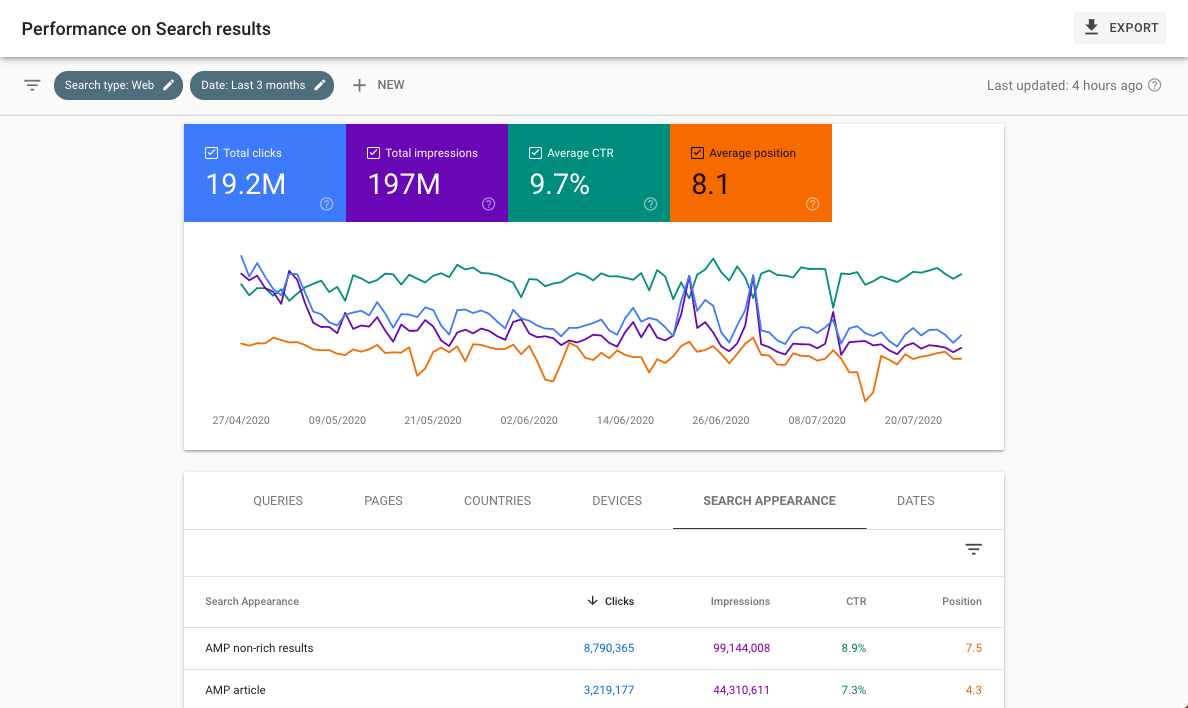
Task: Click the EXPORT button
Action: click(1119, 27)
